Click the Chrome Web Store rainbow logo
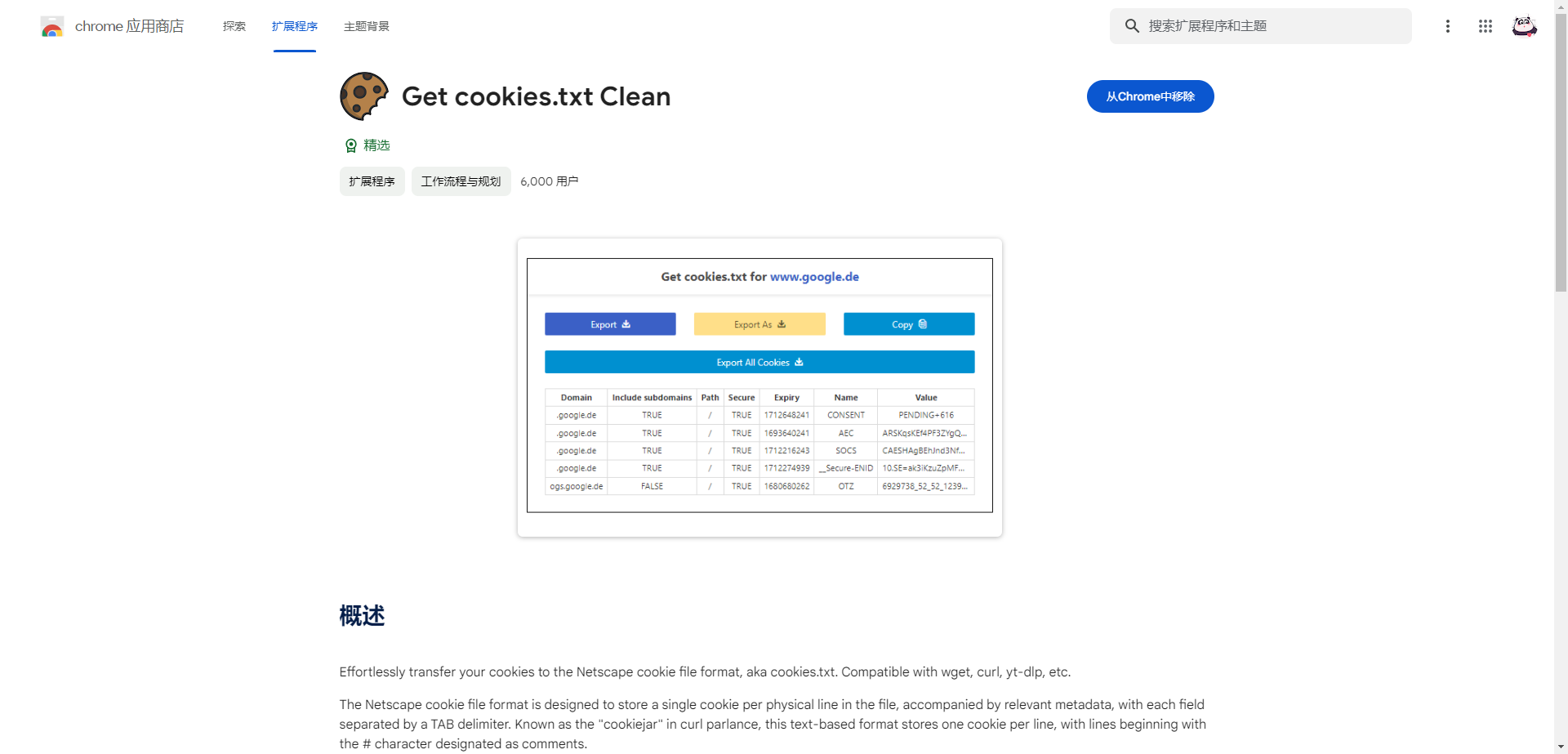1568x754 pixels. [x=52, y=27]
